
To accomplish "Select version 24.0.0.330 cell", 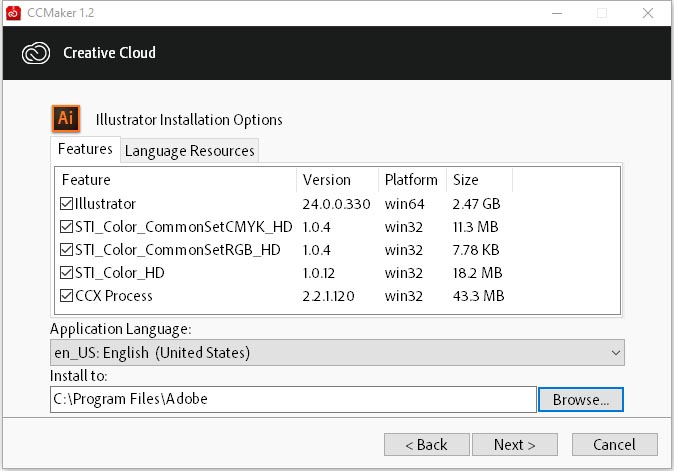I will [x=336, y=204].
